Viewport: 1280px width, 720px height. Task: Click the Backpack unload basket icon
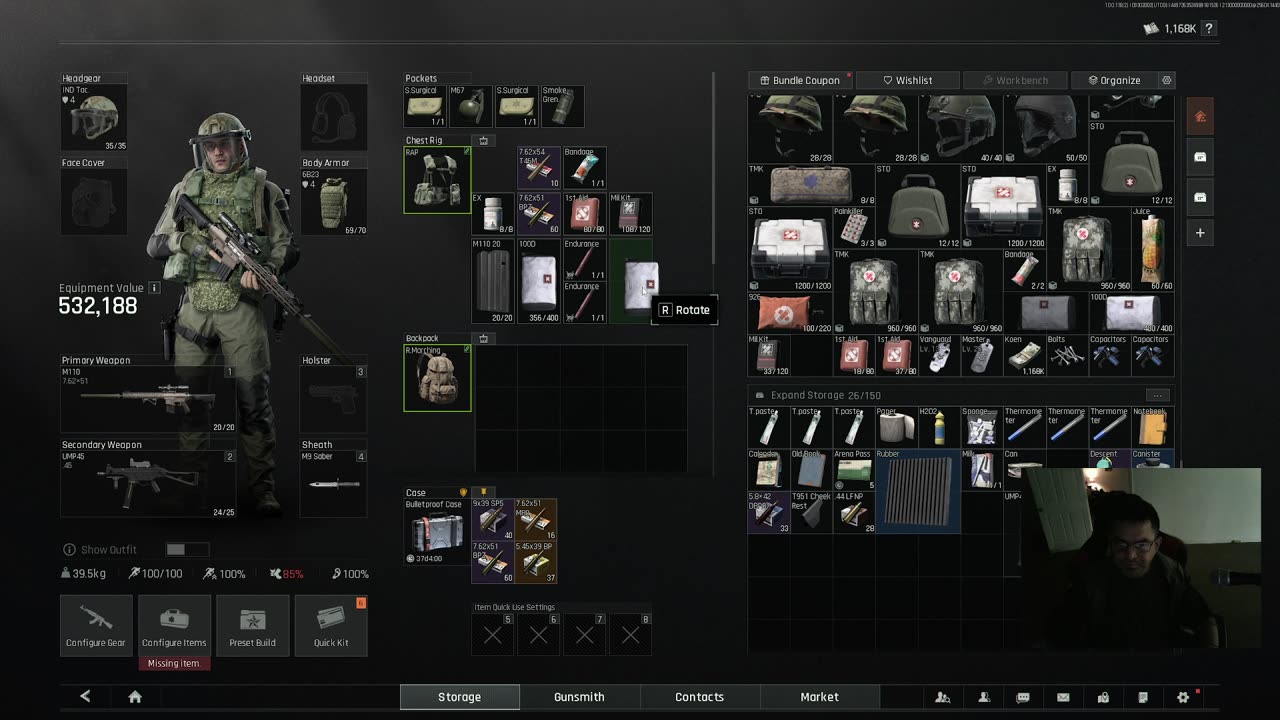click(483, 339)
